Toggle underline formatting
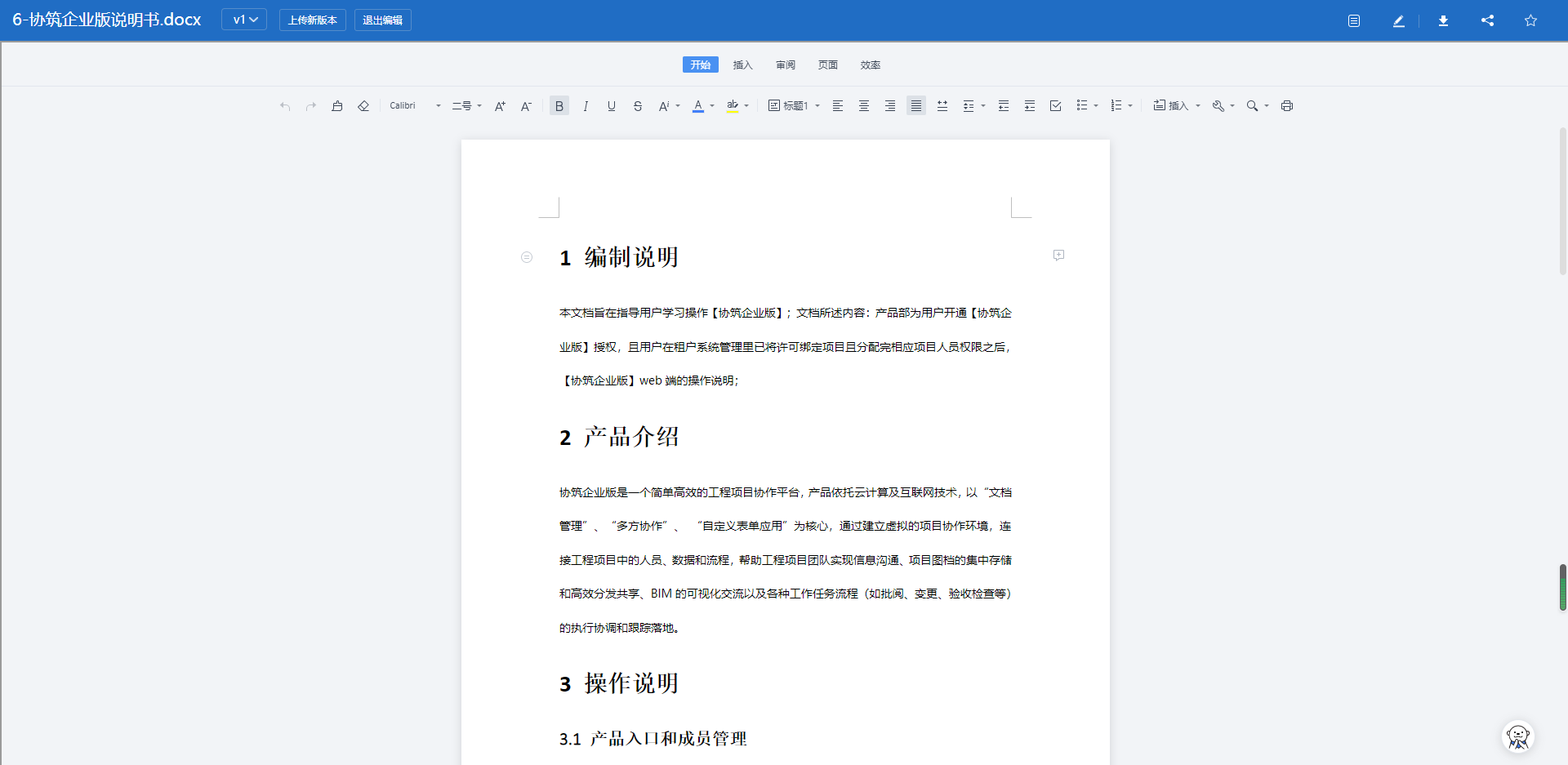Screen dimensions: 1568x765 tap(611, 105)
